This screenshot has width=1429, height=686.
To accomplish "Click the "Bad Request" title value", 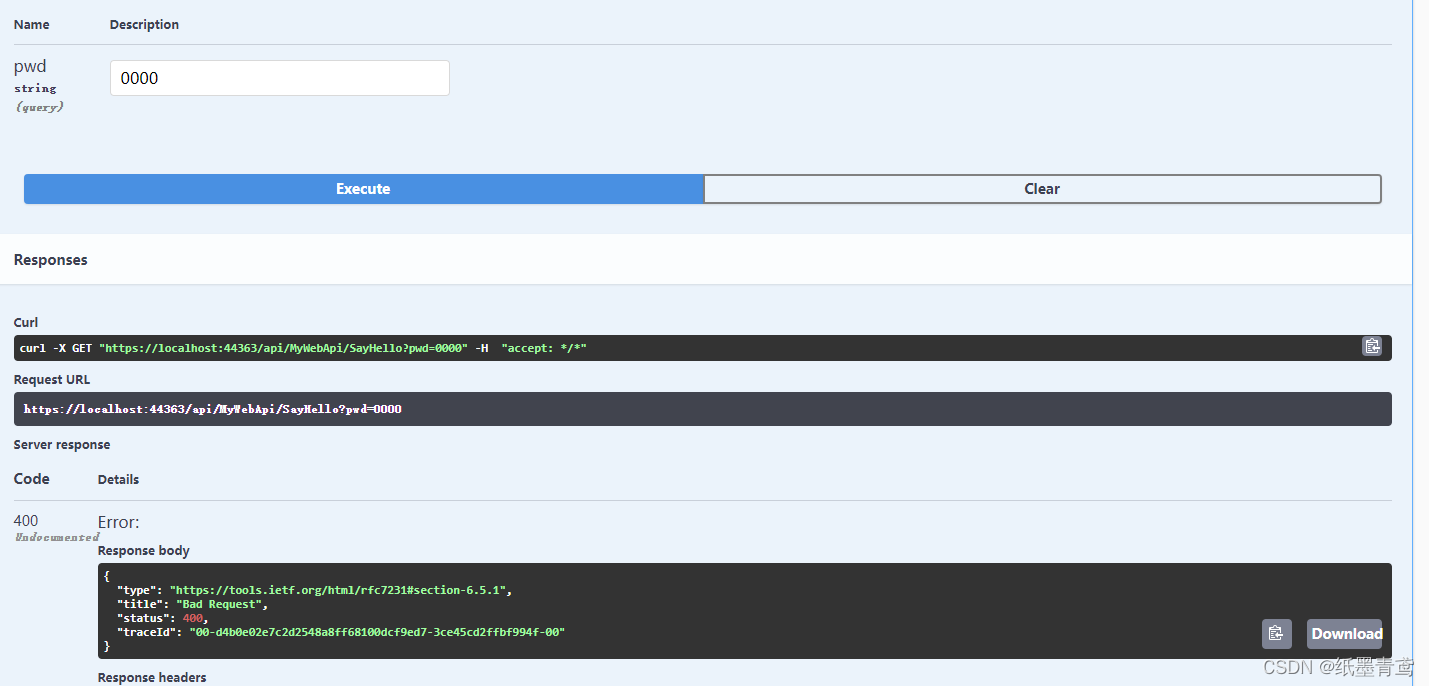I will tap(221, 604).
